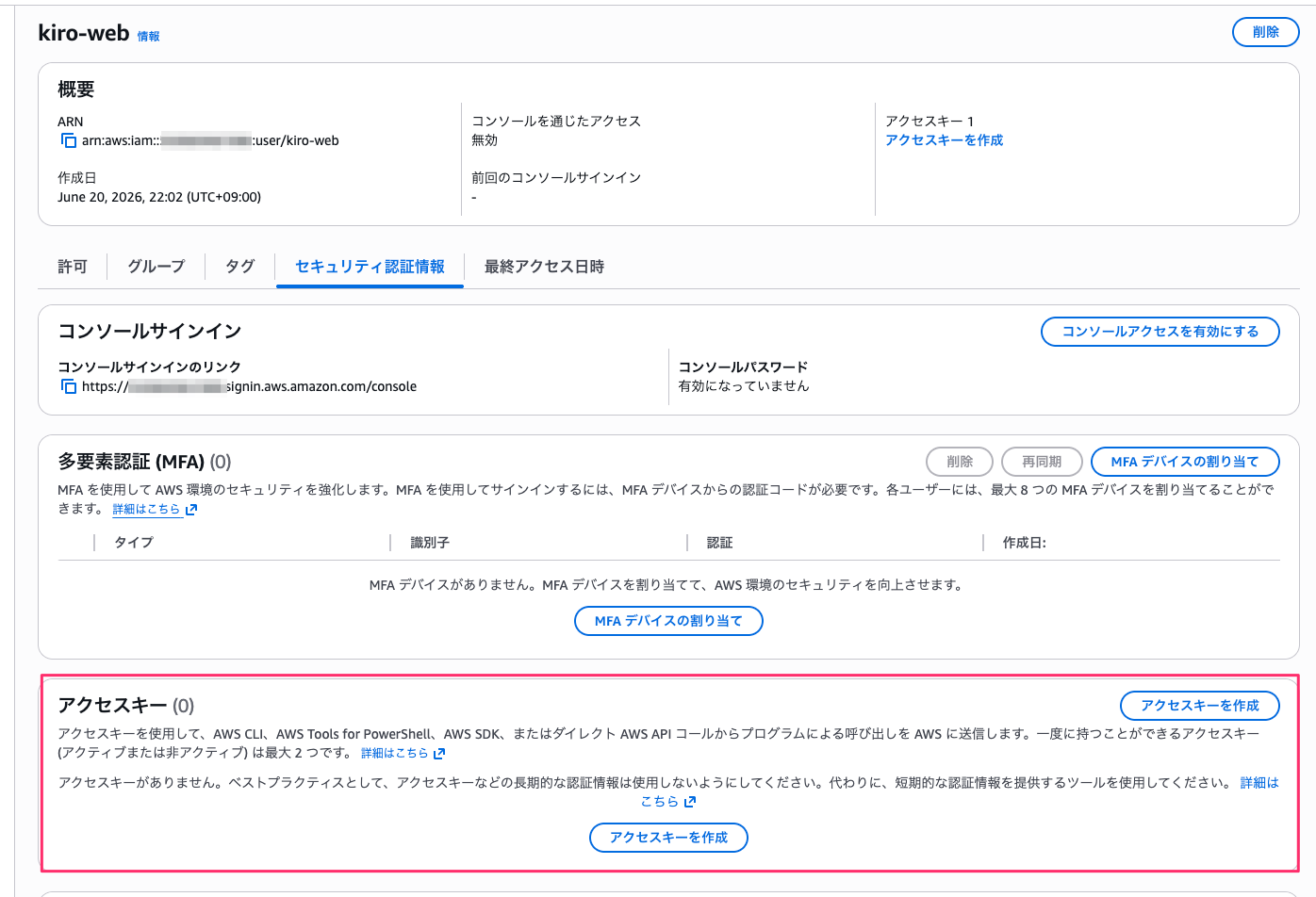Open 最終アクセス日時 tab

coord(544,267)
